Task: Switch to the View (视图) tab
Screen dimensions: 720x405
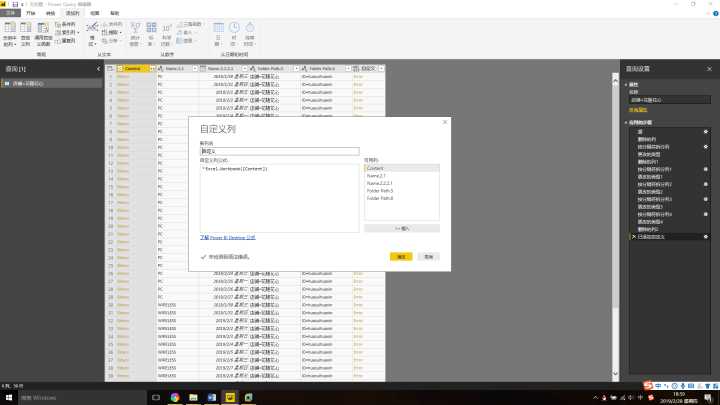Action: point(95,13)
